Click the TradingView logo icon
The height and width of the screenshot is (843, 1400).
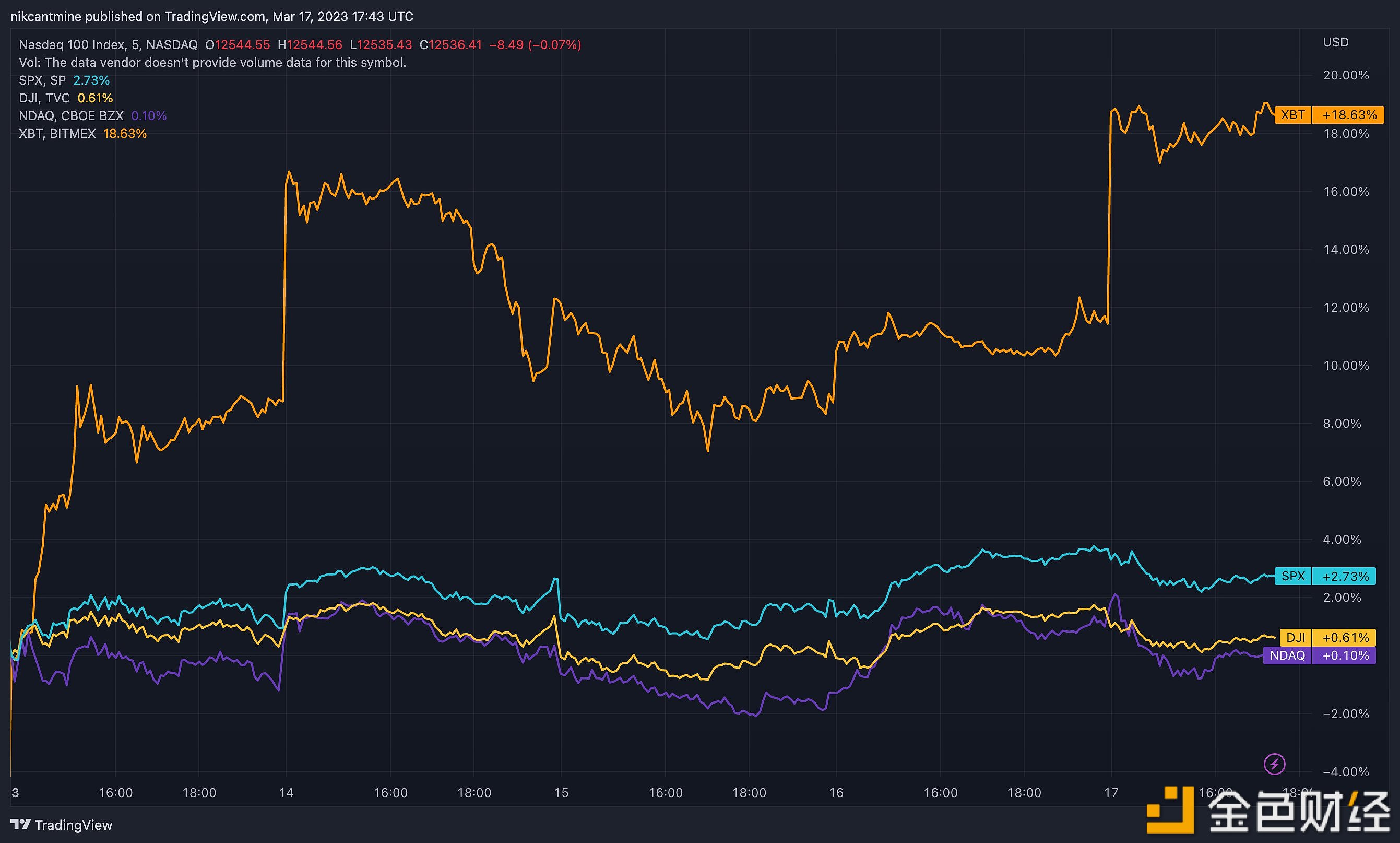click(x=20, y=824)
